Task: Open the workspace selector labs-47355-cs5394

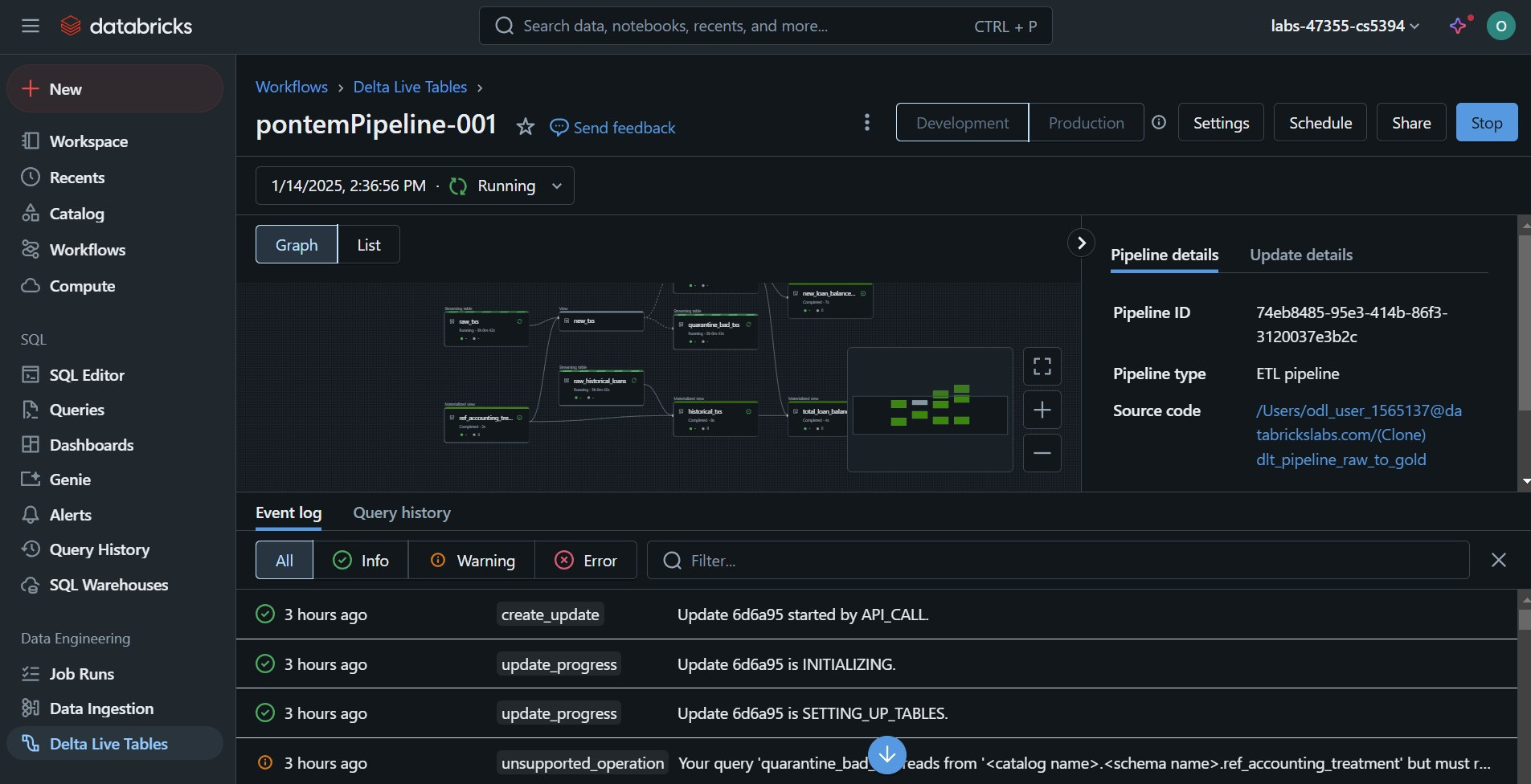Action: coord(1345,27)
